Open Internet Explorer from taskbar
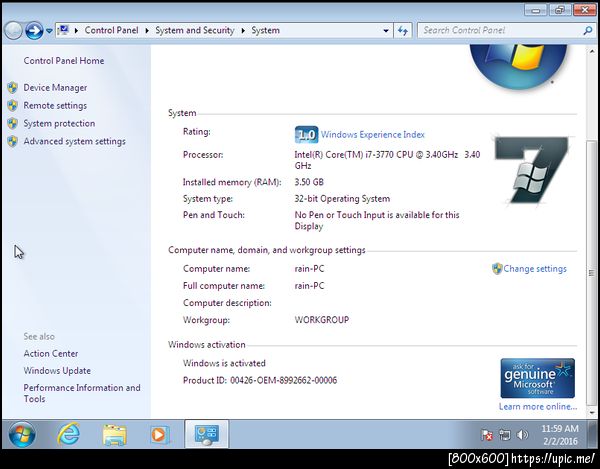This screenshot has width=600, height=469. [x=68, y=434]
